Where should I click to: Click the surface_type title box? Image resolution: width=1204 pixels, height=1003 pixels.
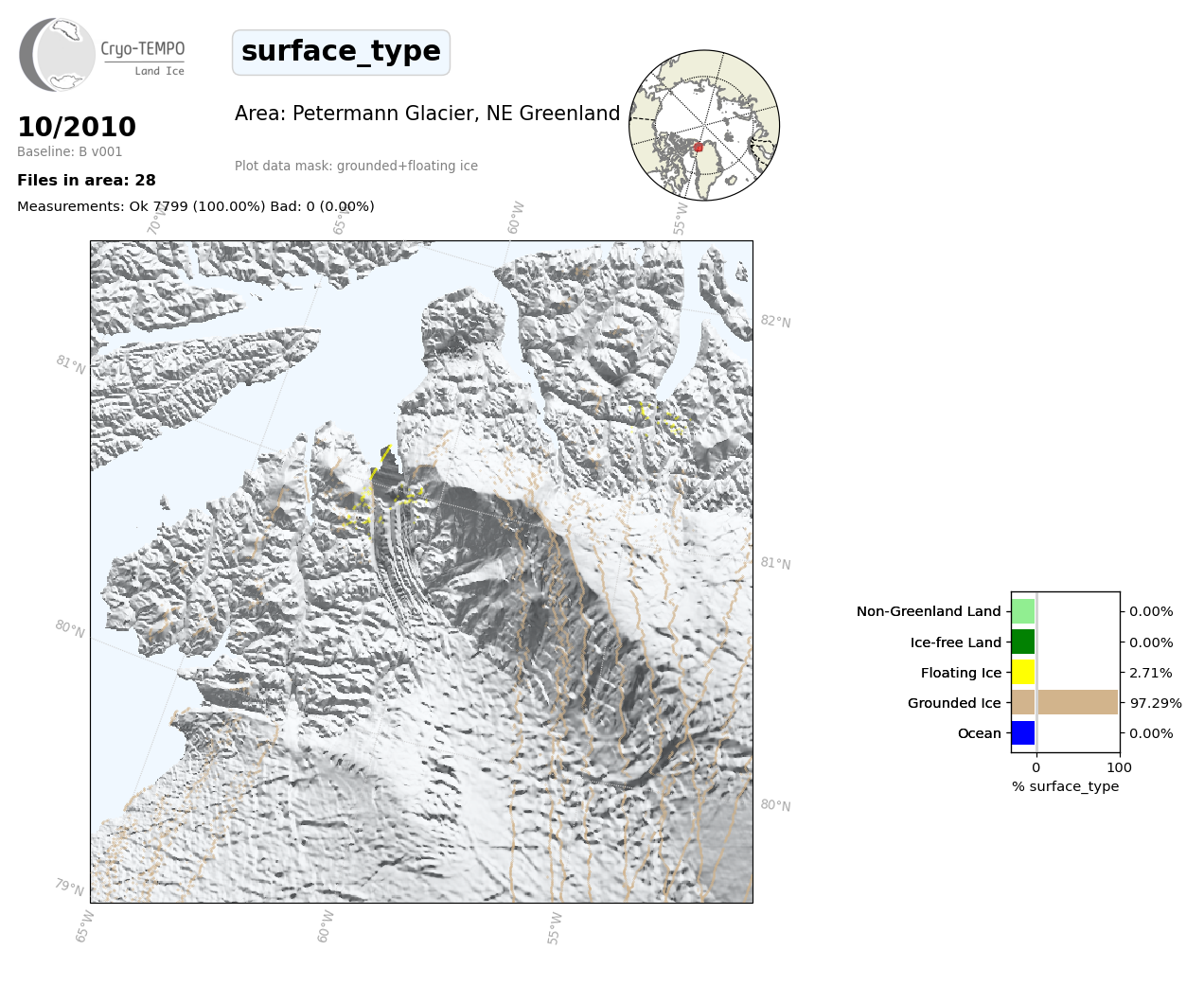[341, 52]
